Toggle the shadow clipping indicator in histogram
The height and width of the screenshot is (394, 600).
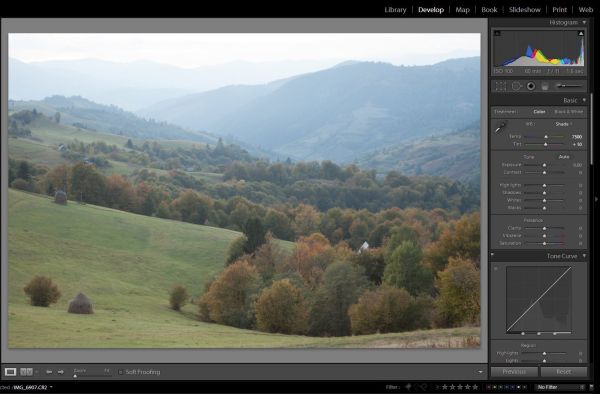point(497,34)
